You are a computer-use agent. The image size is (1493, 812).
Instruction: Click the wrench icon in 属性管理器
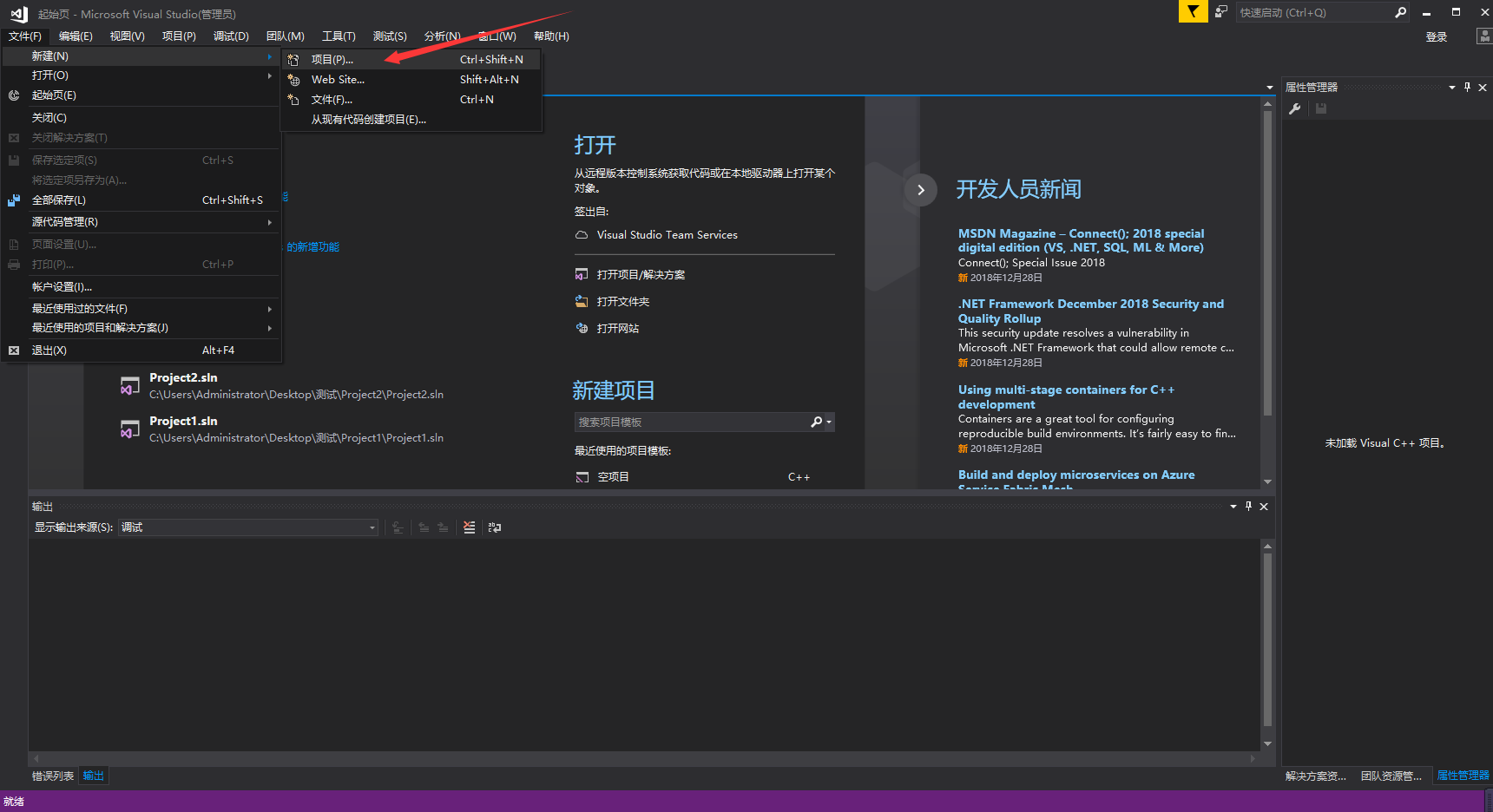[x=1294, y=108]
